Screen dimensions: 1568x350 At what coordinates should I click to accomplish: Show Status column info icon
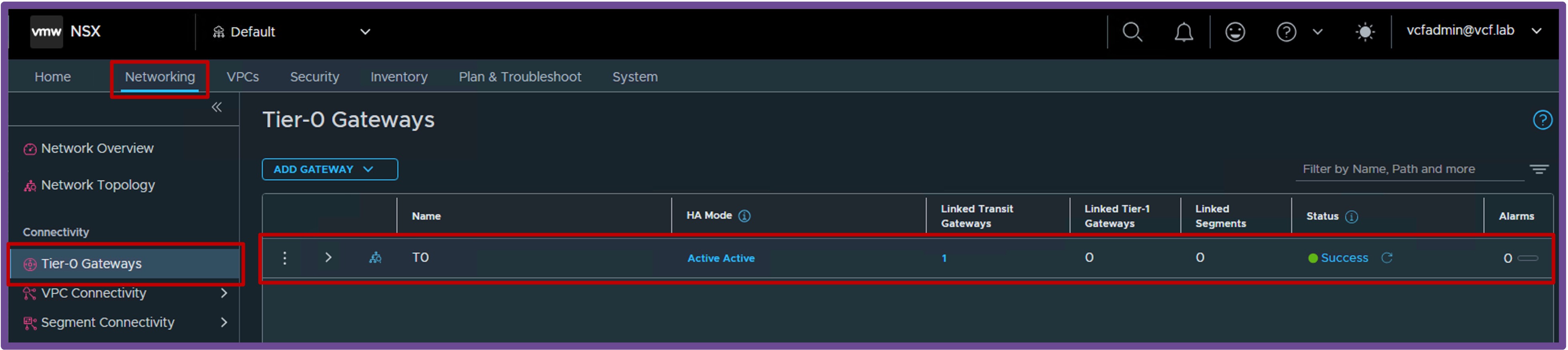click(x=1351, y=217)
